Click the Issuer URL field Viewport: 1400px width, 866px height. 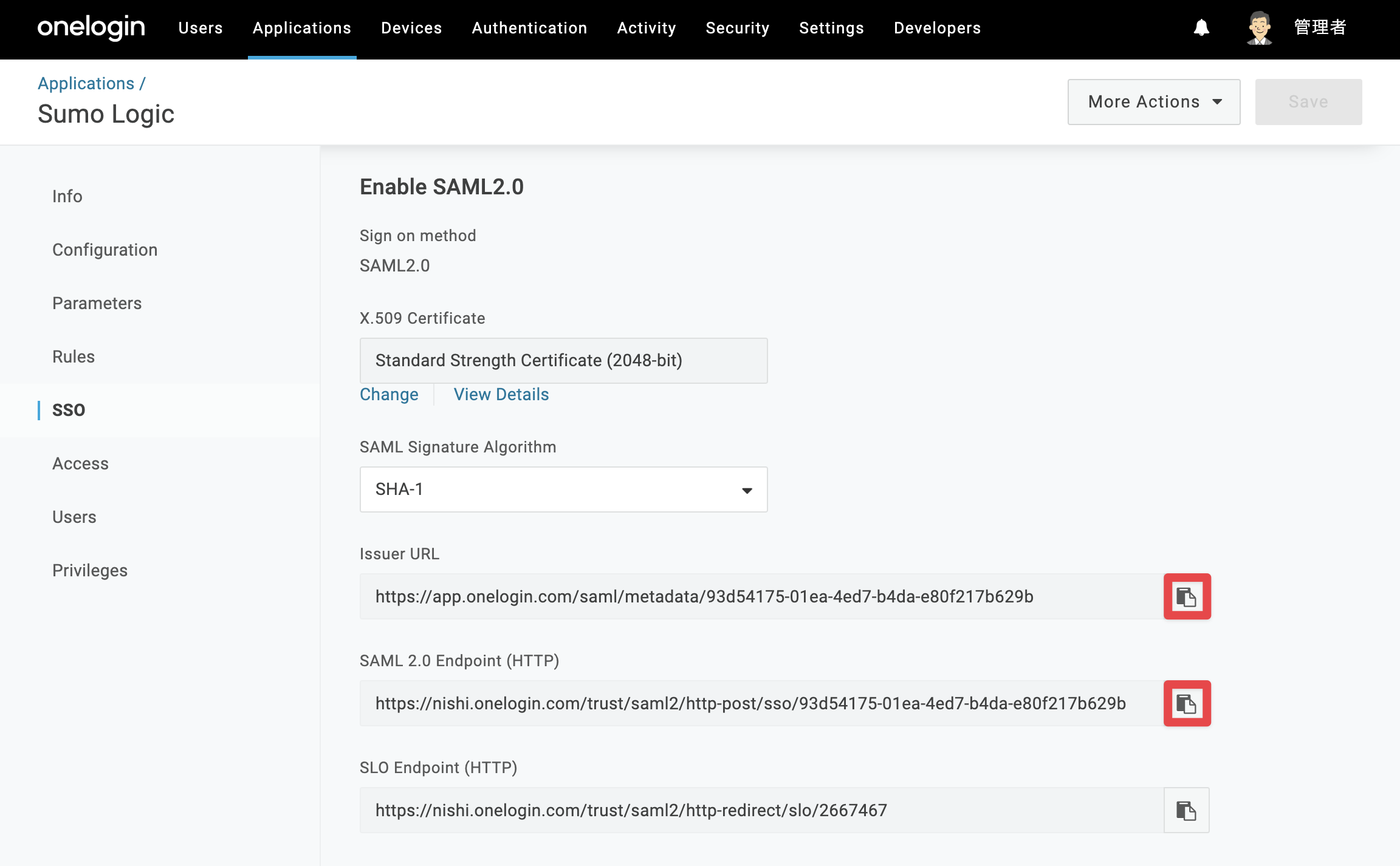(762, 596)
